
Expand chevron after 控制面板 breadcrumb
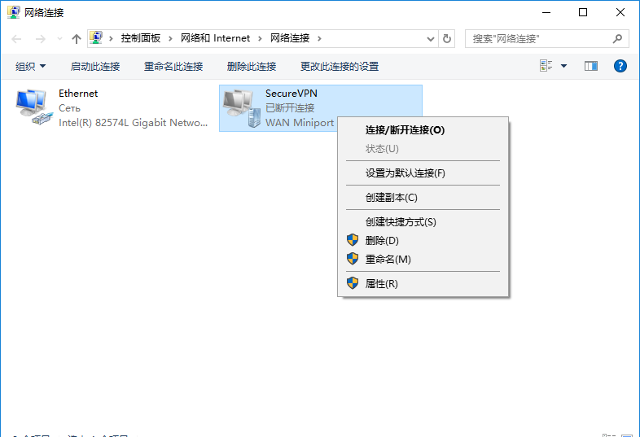tap(170, 39)
